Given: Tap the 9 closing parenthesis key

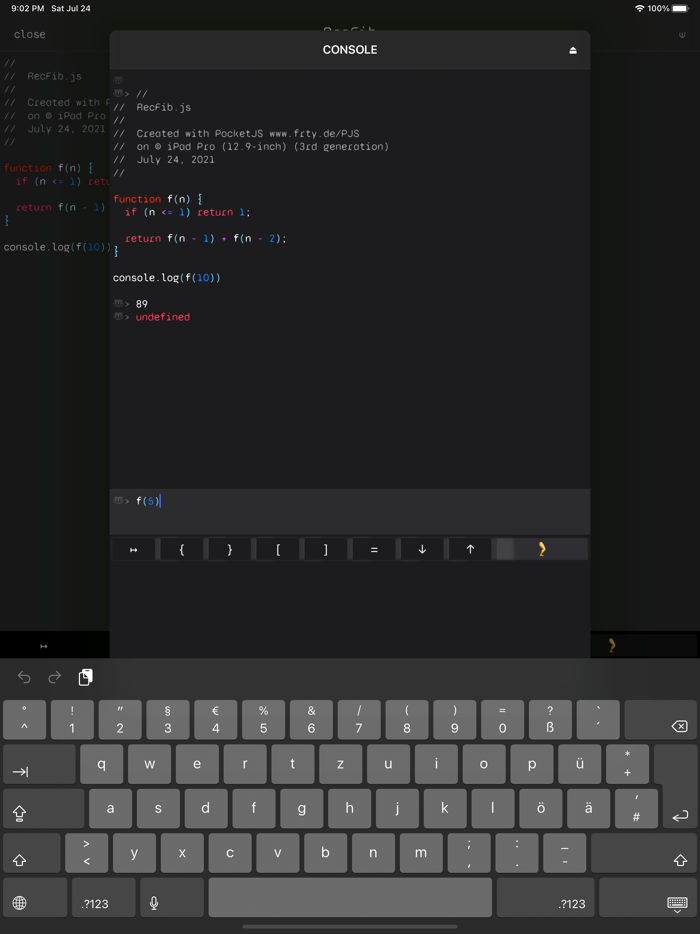Looking at the screenshot, I should pyautogui.click(x=455, y=720).
